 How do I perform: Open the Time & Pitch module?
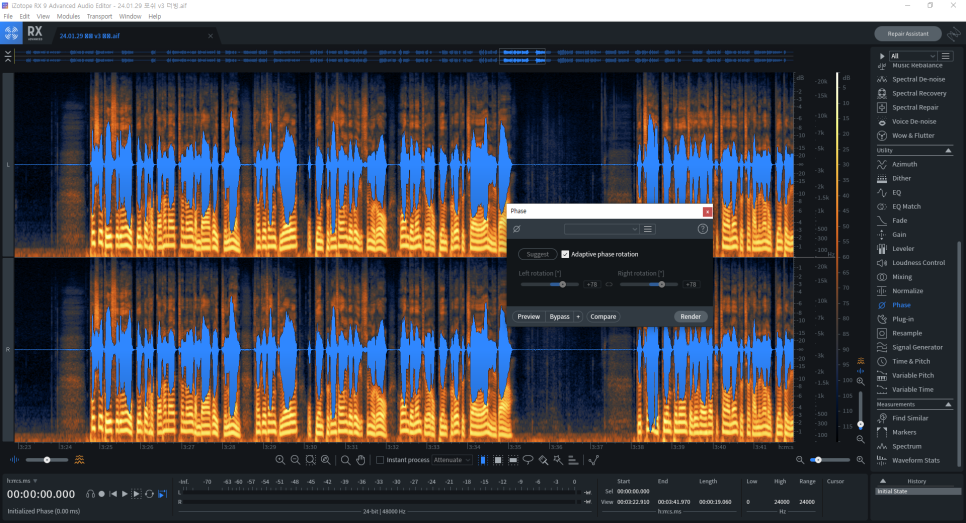coord(910,361)
